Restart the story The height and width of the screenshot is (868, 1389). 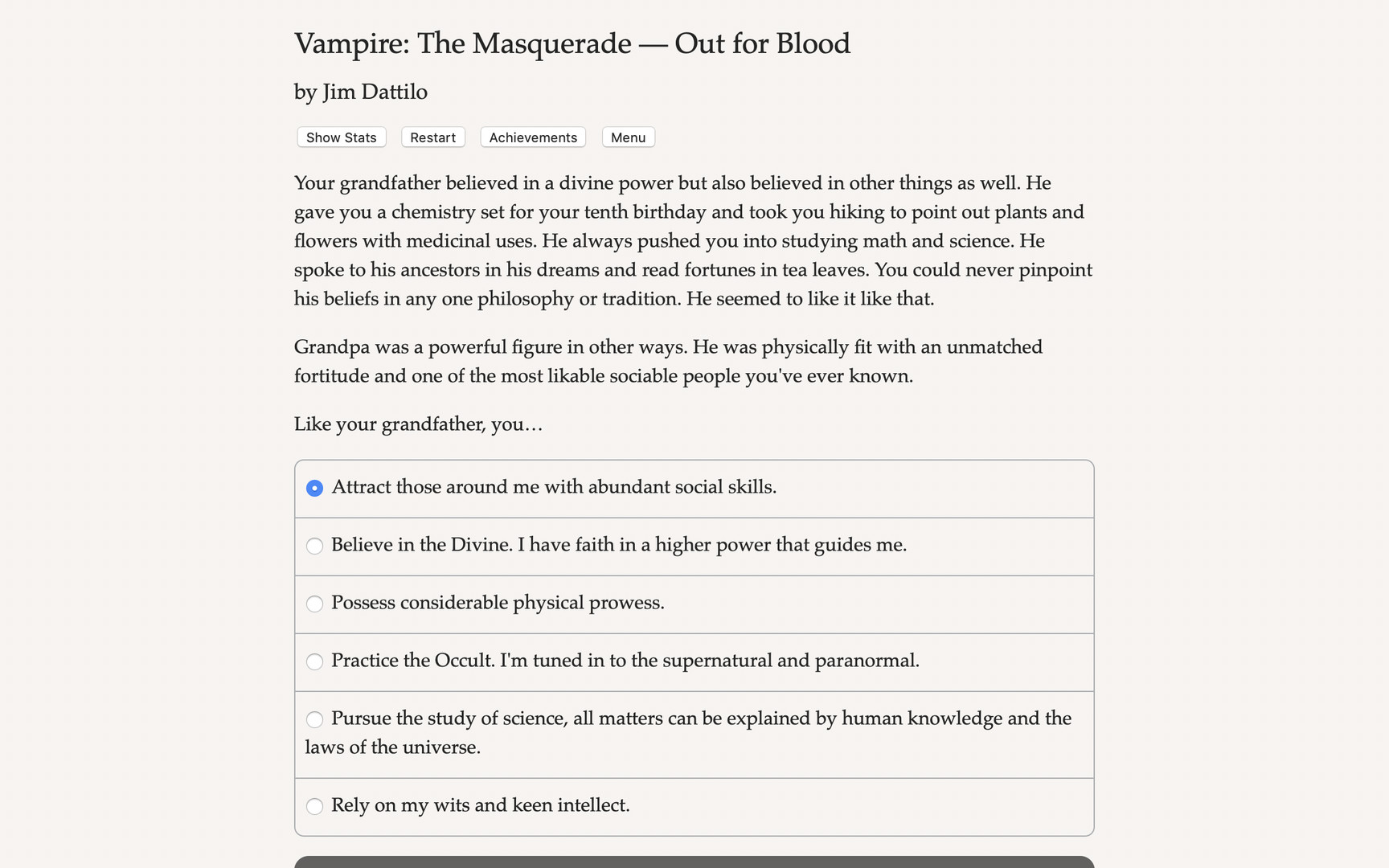coord(432,137)
